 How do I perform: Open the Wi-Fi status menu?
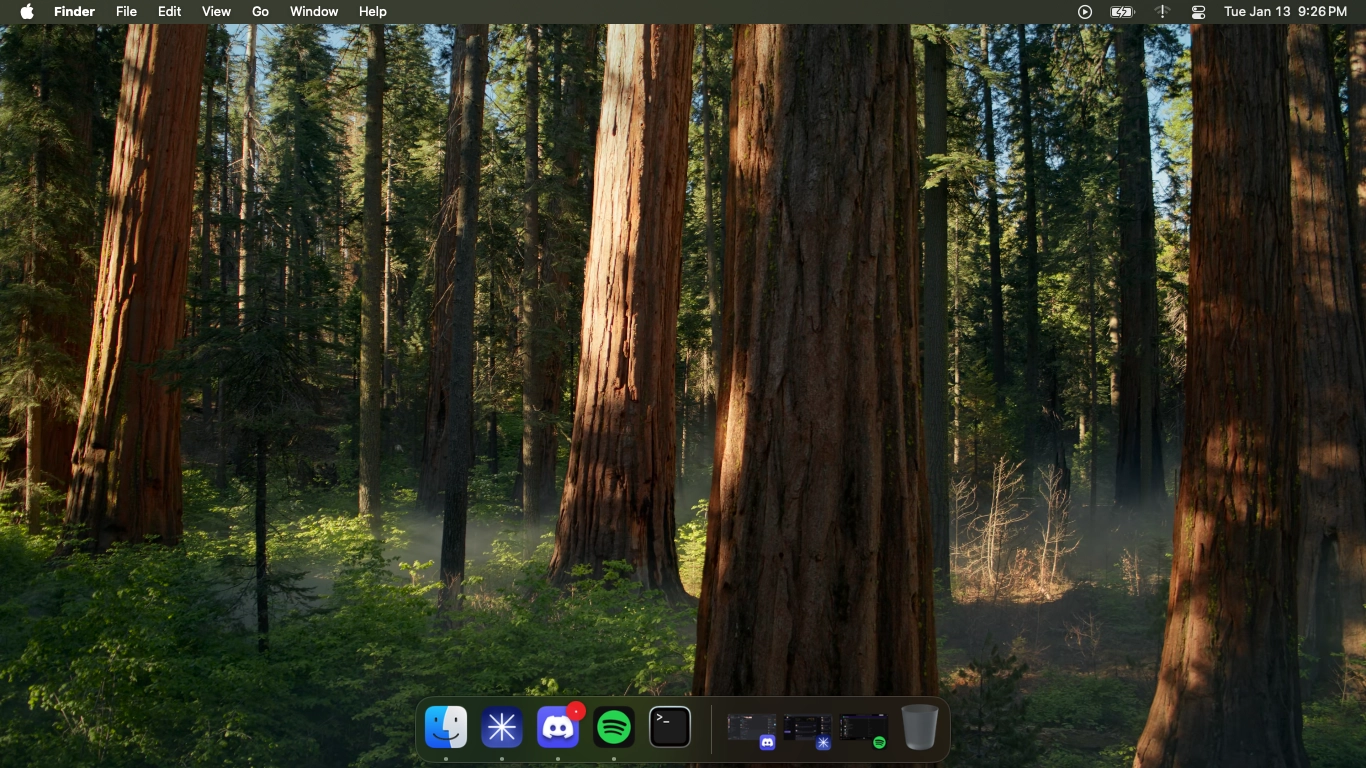click(x=1162, y=12)
